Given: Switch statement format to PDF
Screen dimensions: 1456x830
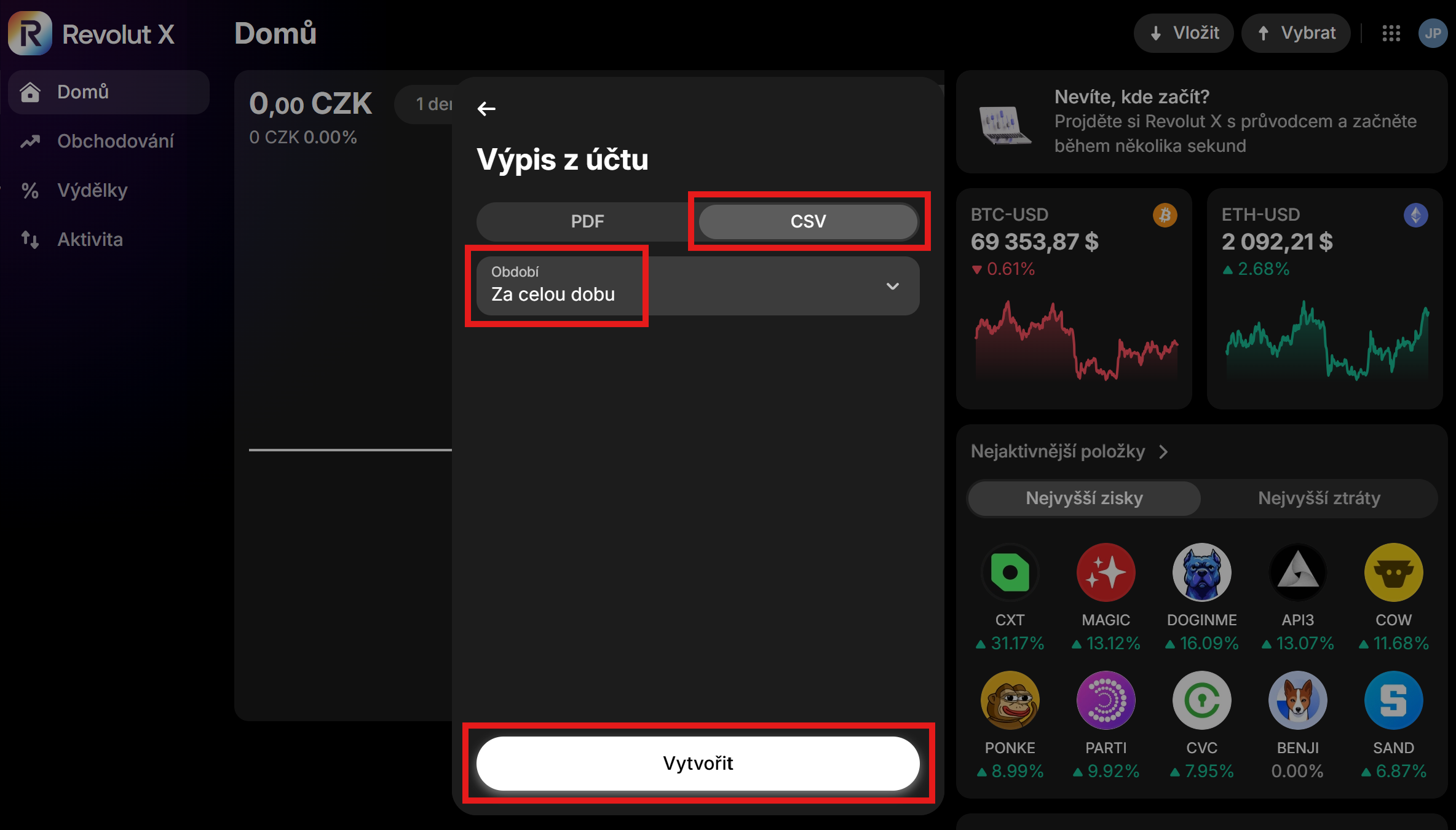Looking at the screenshot, I should (x=587, y=221).
